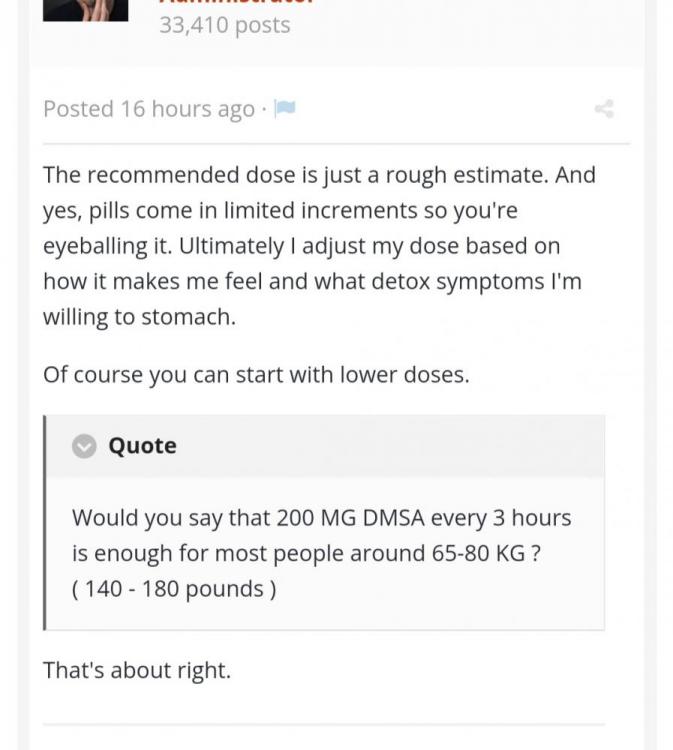This screenshot has width=673, height=750.
Task: Open the share post icon
Action: click(x=604, y=109)
